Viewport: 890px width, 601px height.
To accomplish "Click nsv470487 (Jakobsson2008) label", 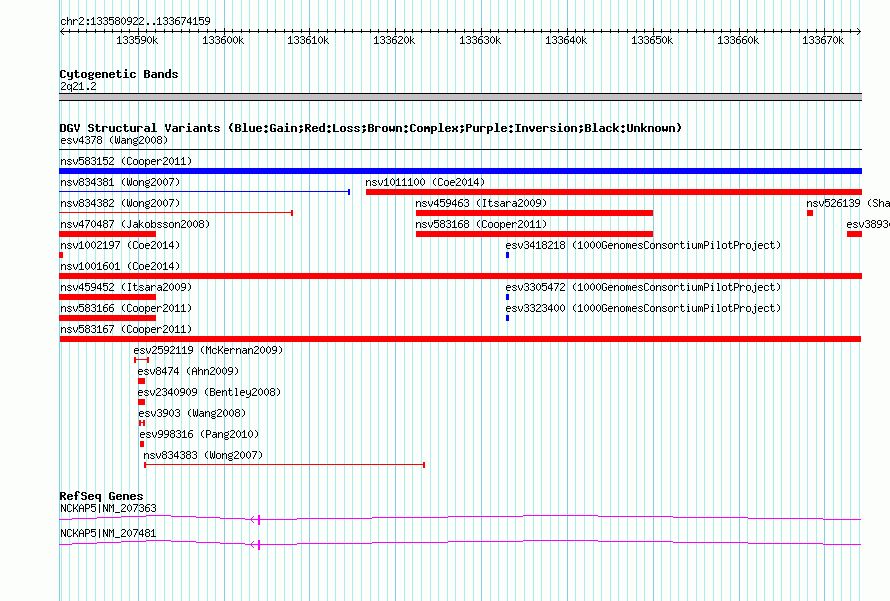I will tap(135, 224).
